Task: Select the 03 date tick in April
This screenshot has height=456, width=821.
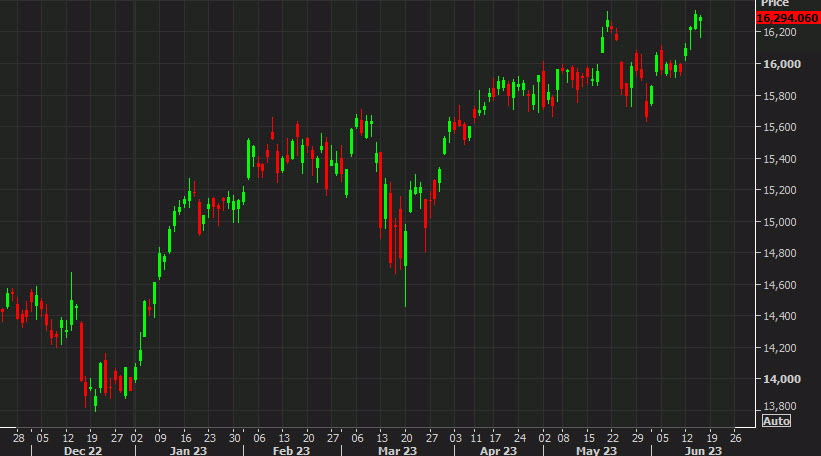Action: [456, 438]
